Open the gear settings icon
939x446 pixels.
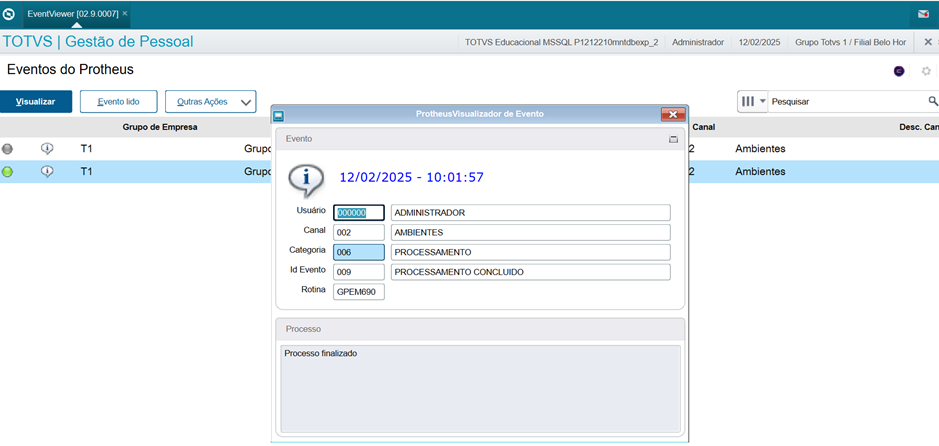[926, 71]
